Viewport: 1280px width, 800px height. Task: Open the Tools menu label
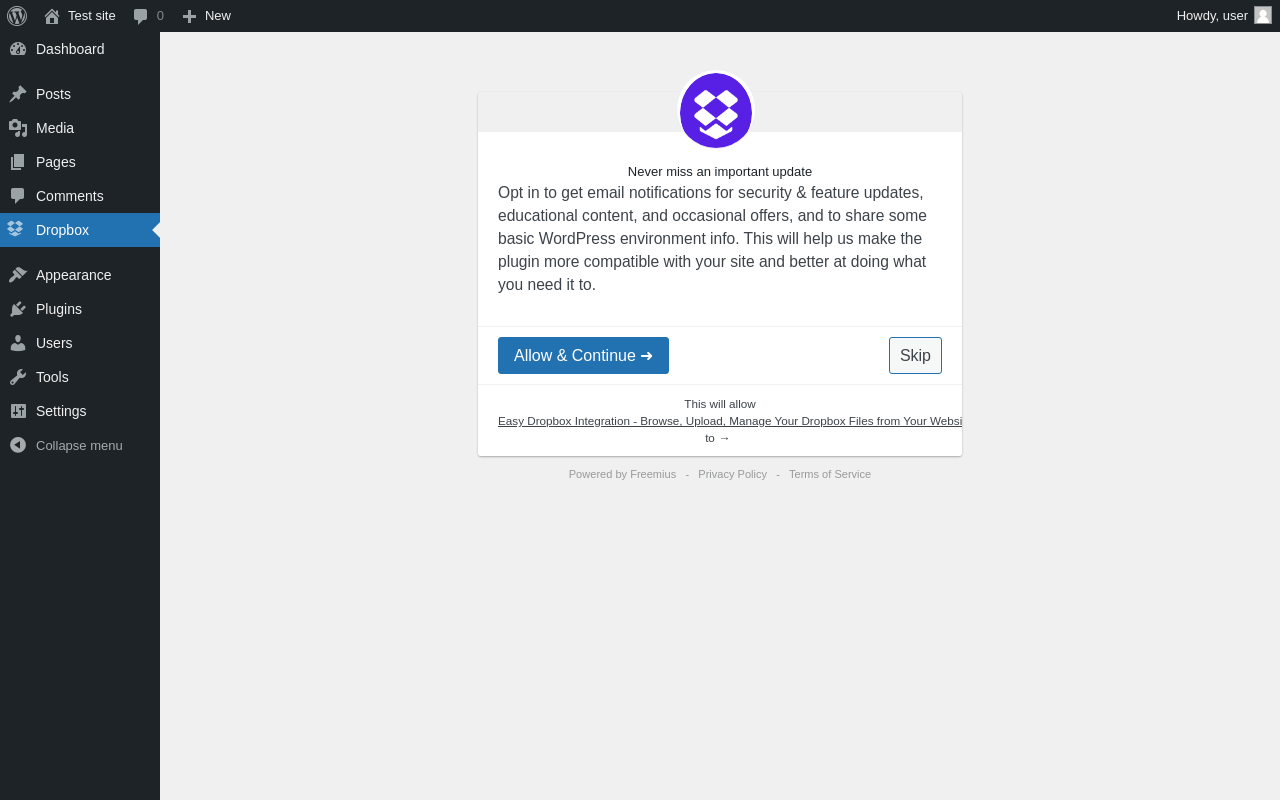[x=52, y=377]
